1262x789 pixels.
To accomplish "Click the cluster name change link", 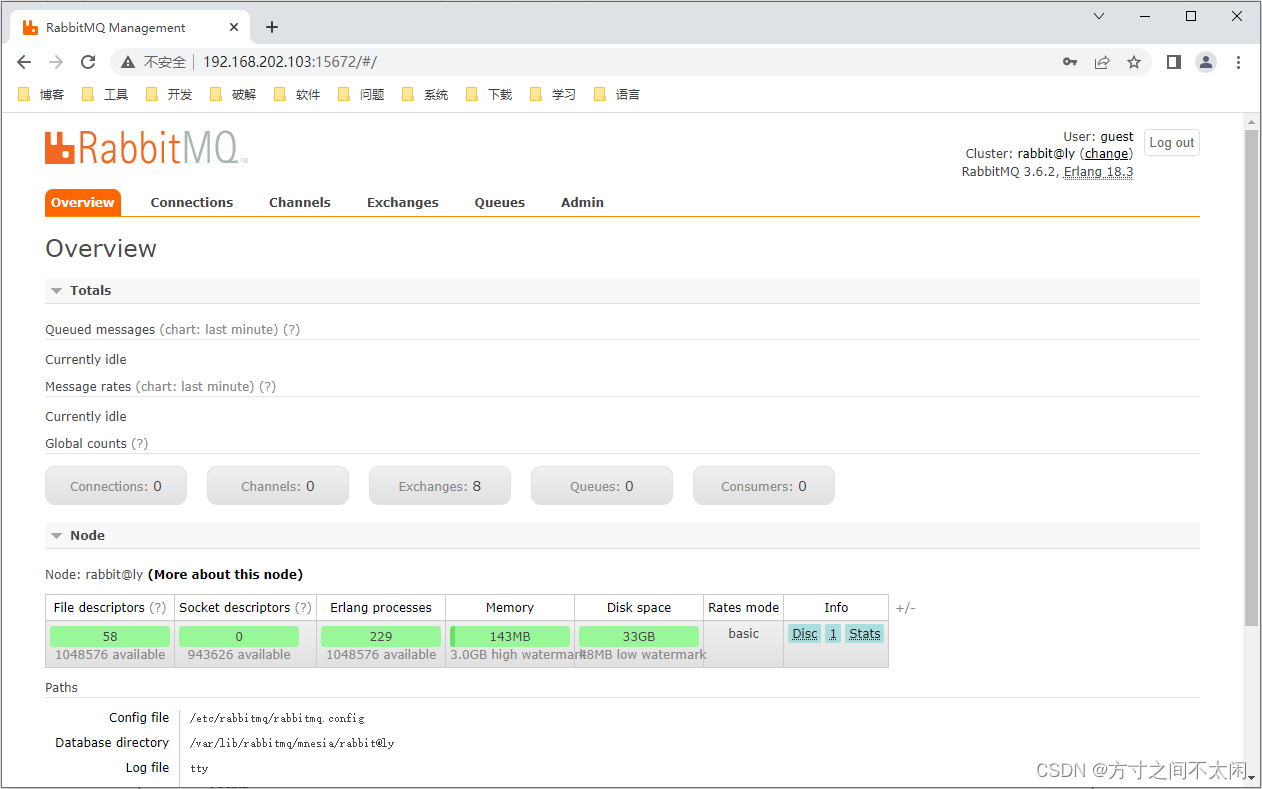I will point(1107,154).
